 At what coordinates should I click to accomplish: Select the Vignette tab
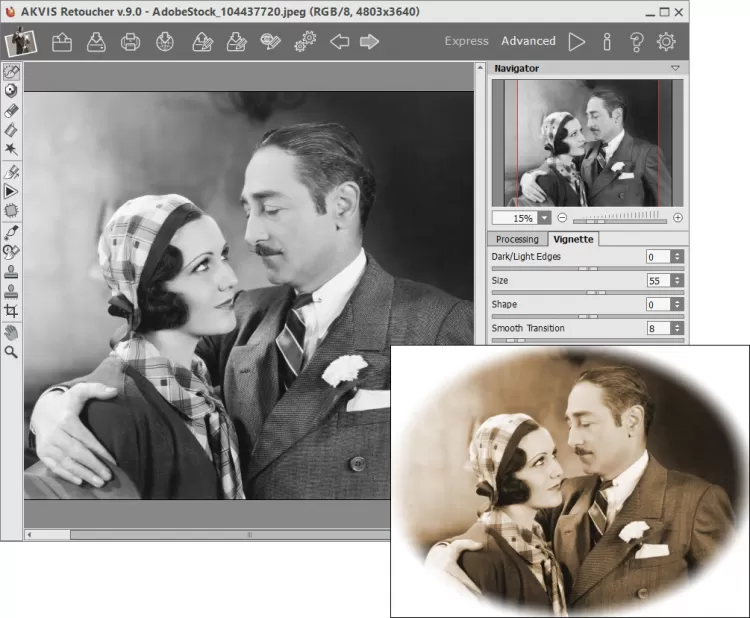[573, 239]
